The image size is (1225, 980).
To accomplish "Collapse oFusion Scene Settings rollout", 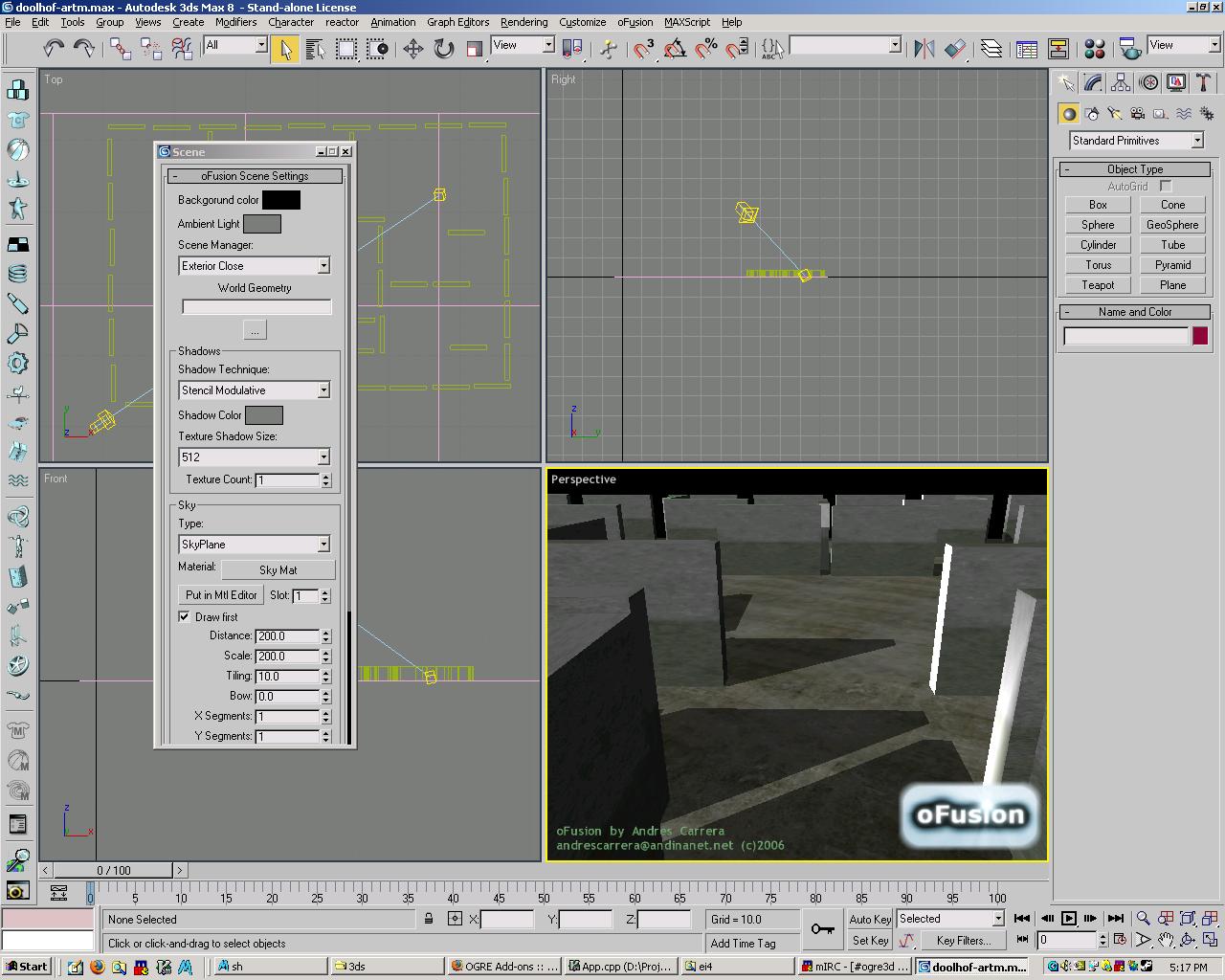I will coord(254,176).
